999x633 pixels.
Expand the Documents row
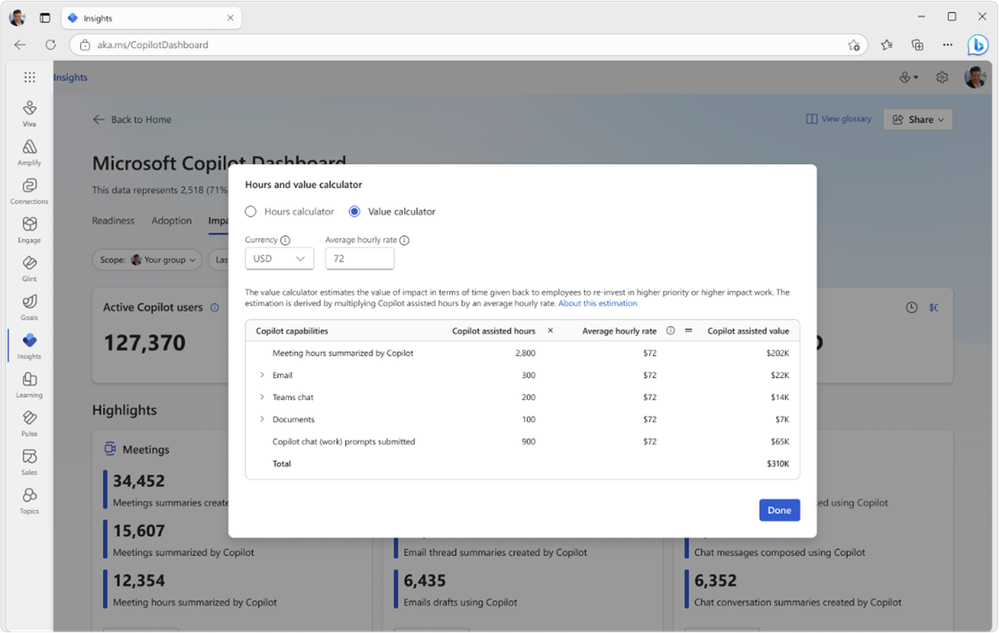(x=262, y=419)
